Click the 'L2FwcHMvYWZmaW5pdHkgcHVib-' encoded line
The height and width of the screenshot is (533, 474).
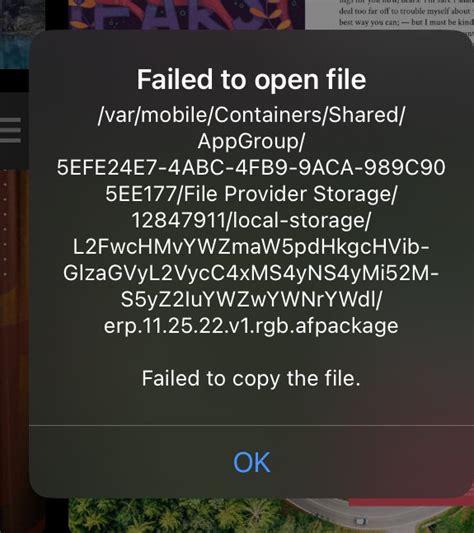click(251, 247)
